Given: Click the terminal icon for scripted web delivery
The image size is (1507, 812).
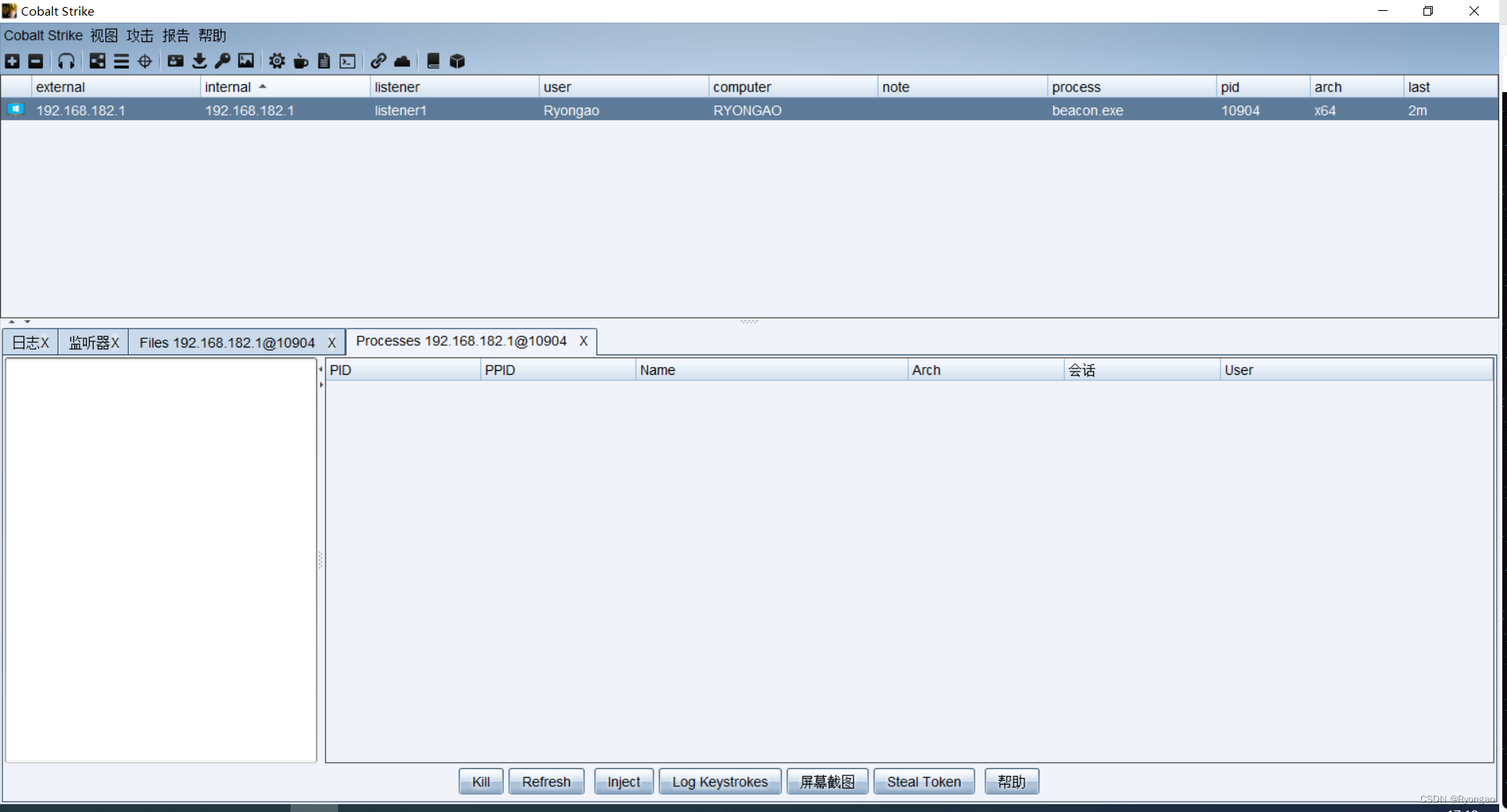Looking at the screenshot, I should [347, 61].
